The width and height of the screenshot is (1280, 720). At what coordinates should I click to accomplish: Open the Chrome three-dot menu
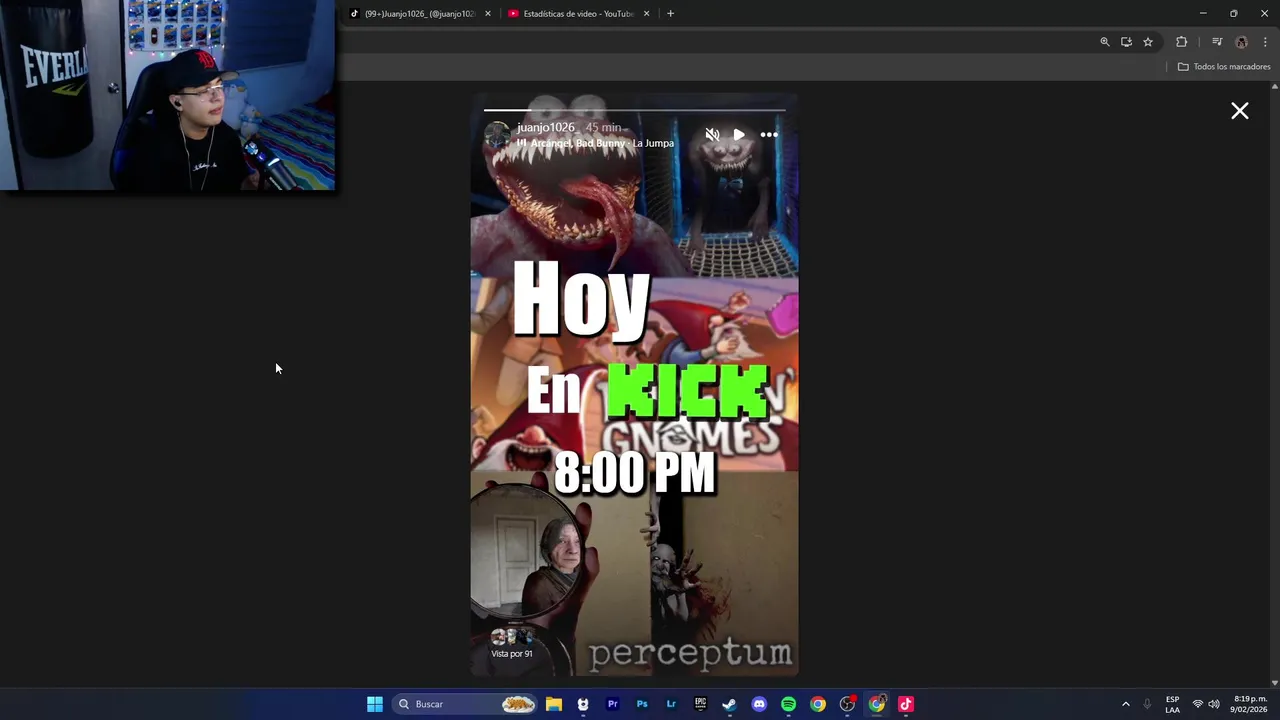(x=1265, y=42)
